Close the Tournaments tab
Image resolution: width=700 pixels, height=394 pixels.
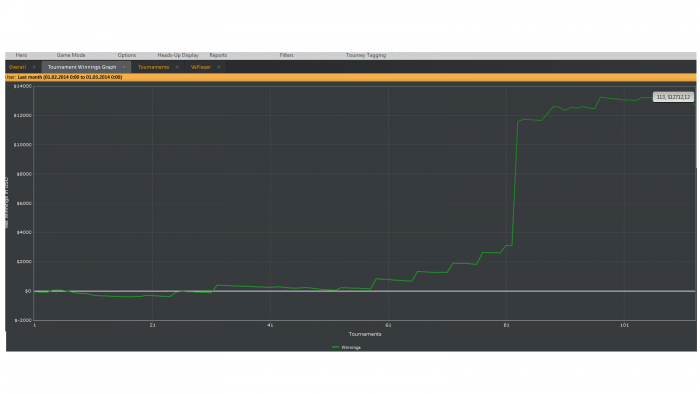point(177,67)
